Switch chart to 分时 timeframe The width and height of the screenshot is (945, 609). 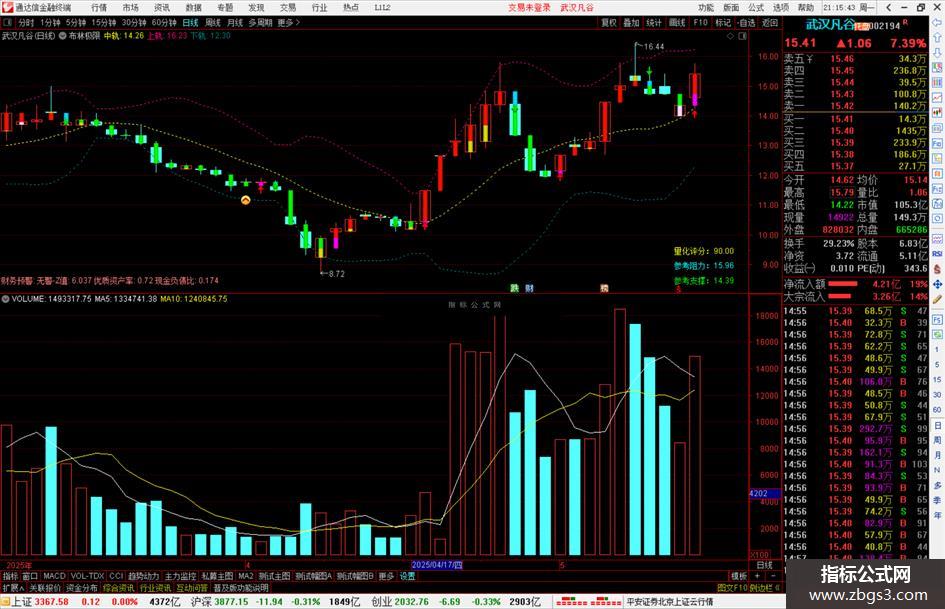pyautogui.click(x=26, y=23)
